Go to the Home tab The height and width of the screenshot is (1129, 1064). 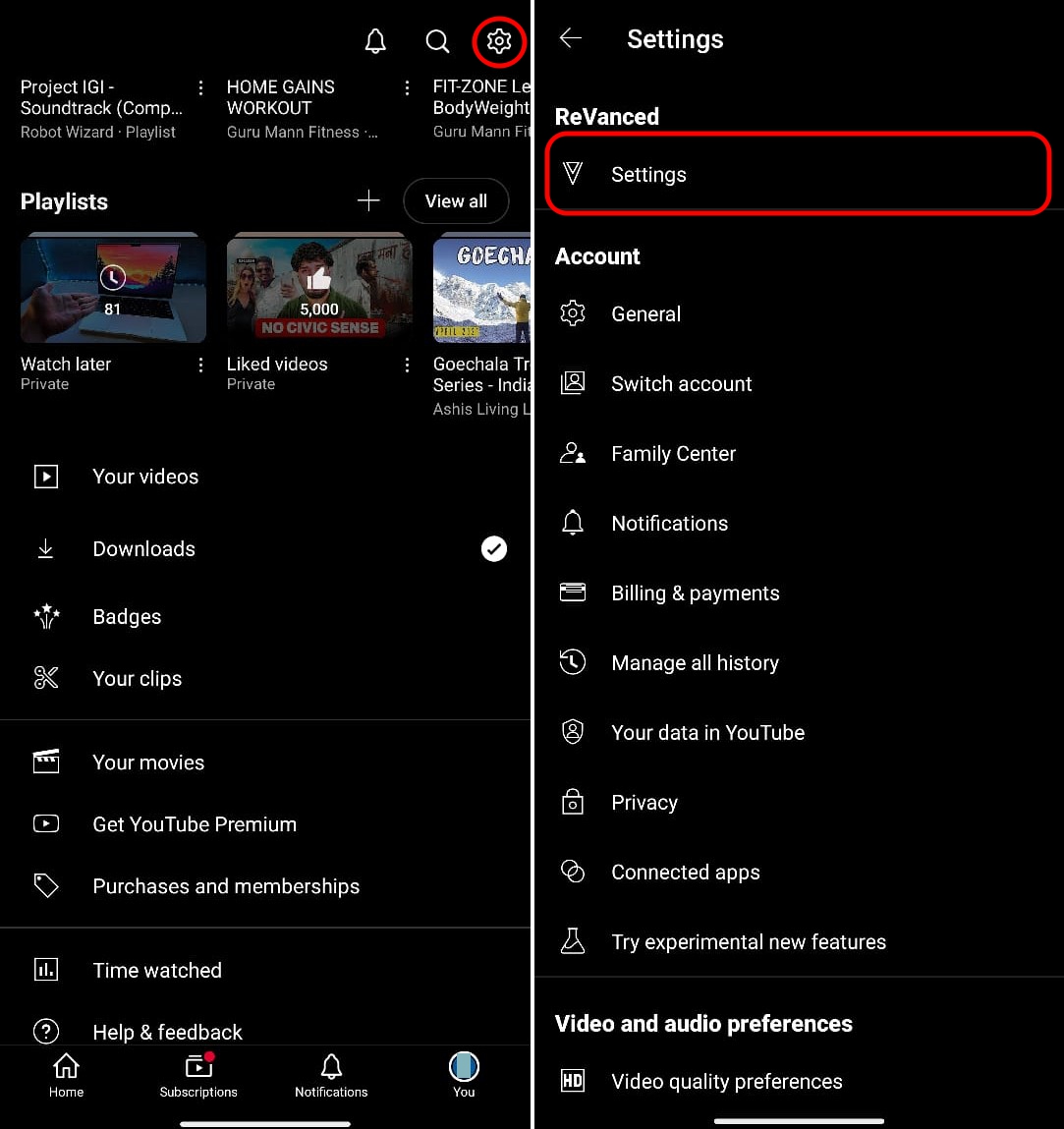(66, 1075)
